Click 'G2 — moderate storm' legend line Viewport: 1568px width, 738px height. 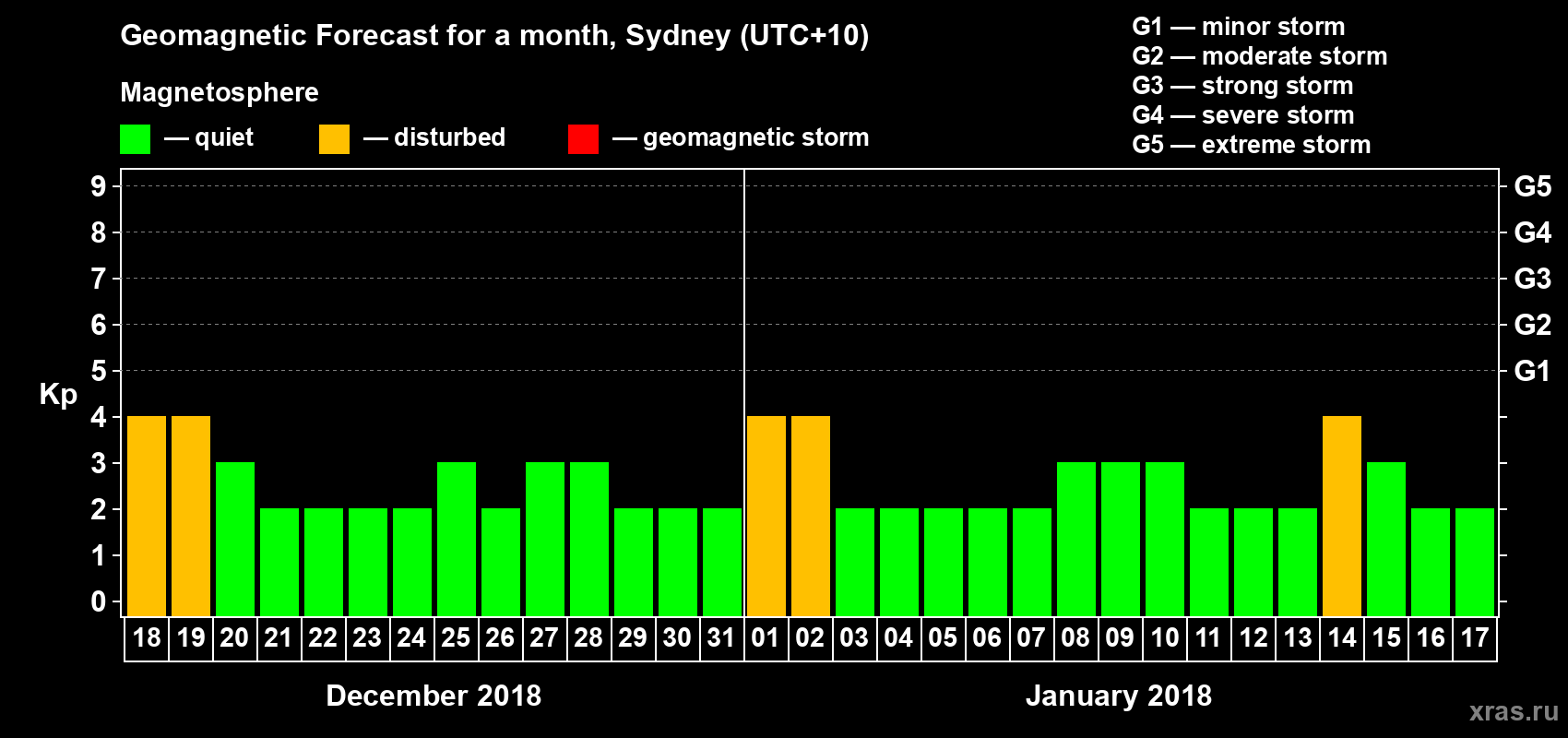1260,56
